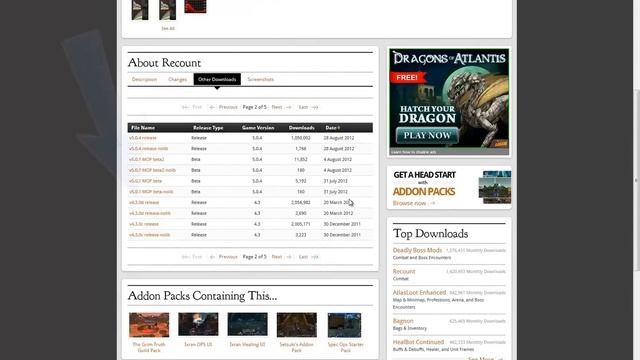Click left arrow icon beside Previous above table
The image size is (640, 360).
[211, 107]
